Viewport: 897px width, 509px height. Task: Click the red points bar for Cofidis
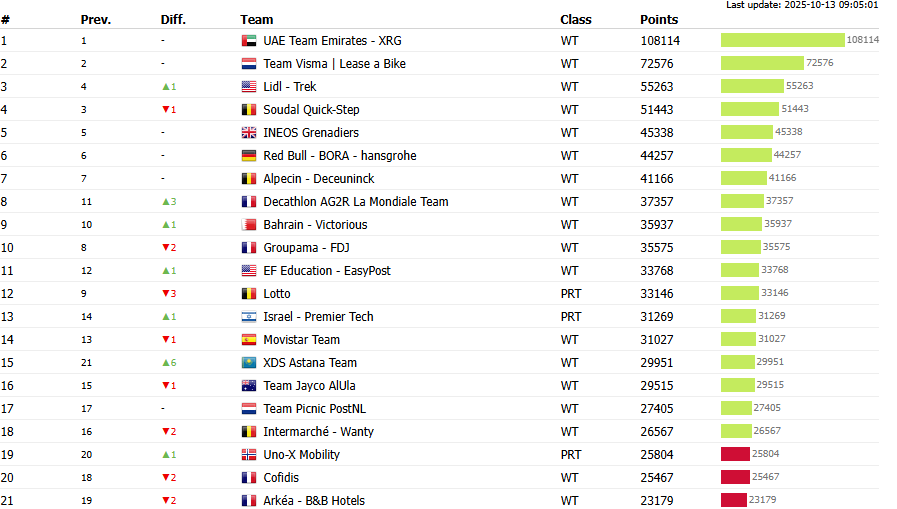735,477
